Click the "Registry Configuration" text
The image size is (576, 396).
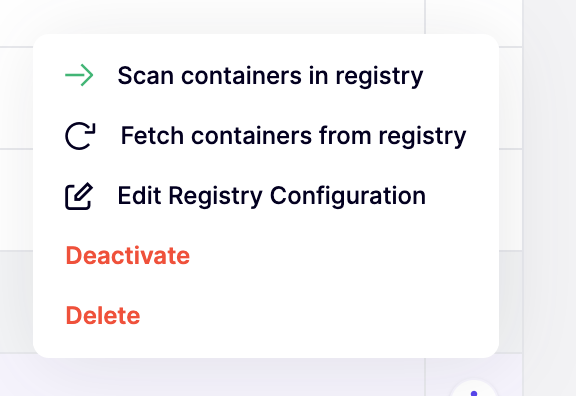pyautogui.click(x=297, y=196)
